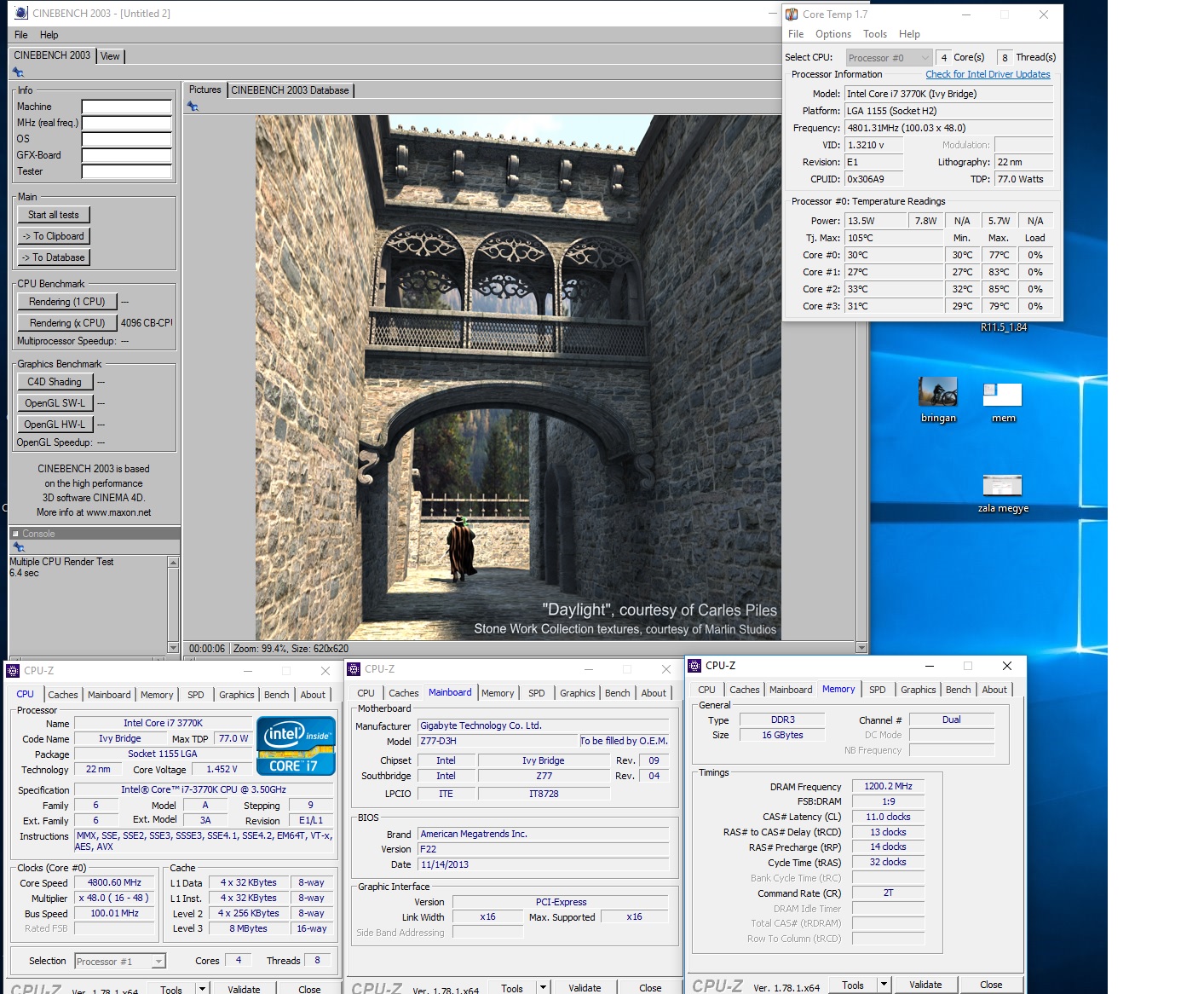Click Close button in middle CPU-Z window

click(650, 988)
